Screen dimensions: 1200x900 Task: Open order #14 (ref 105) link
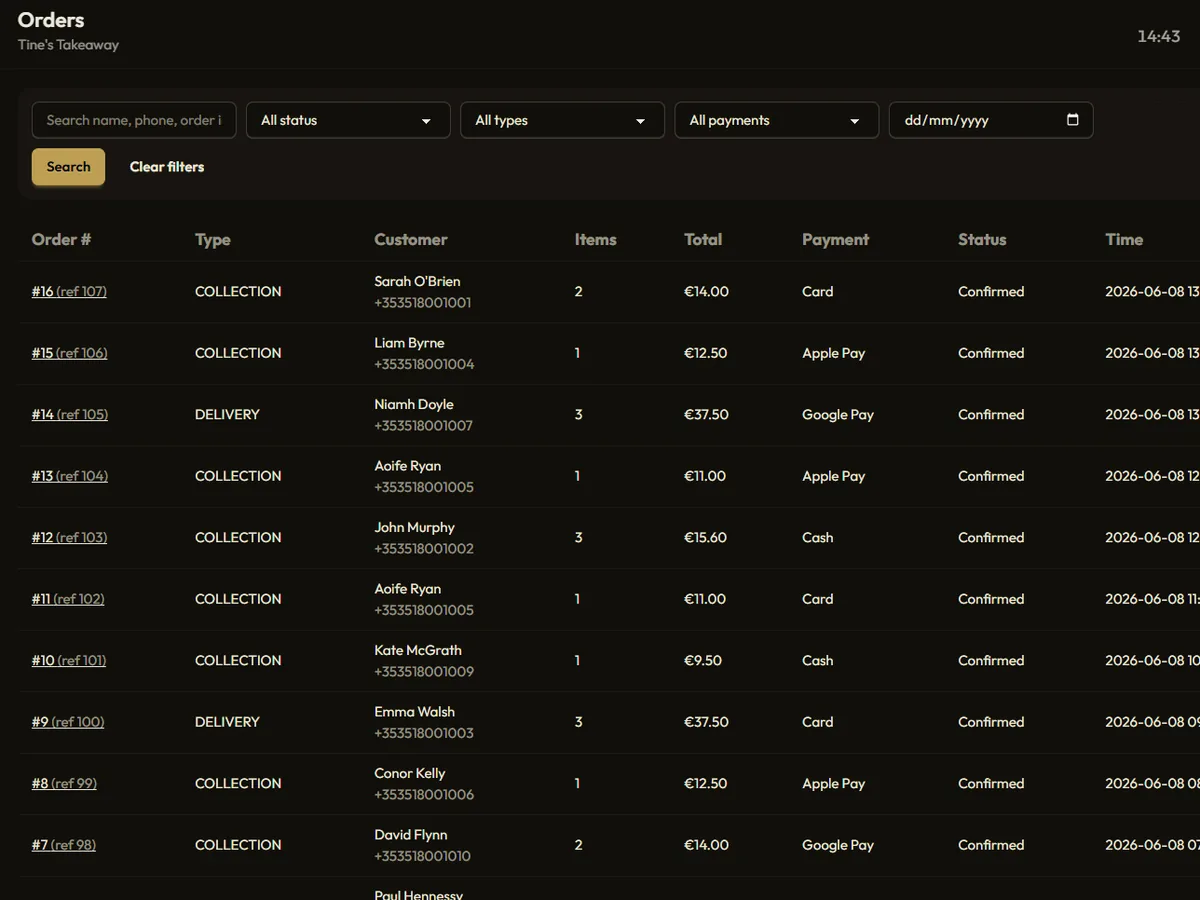click(x=70, y=415)
